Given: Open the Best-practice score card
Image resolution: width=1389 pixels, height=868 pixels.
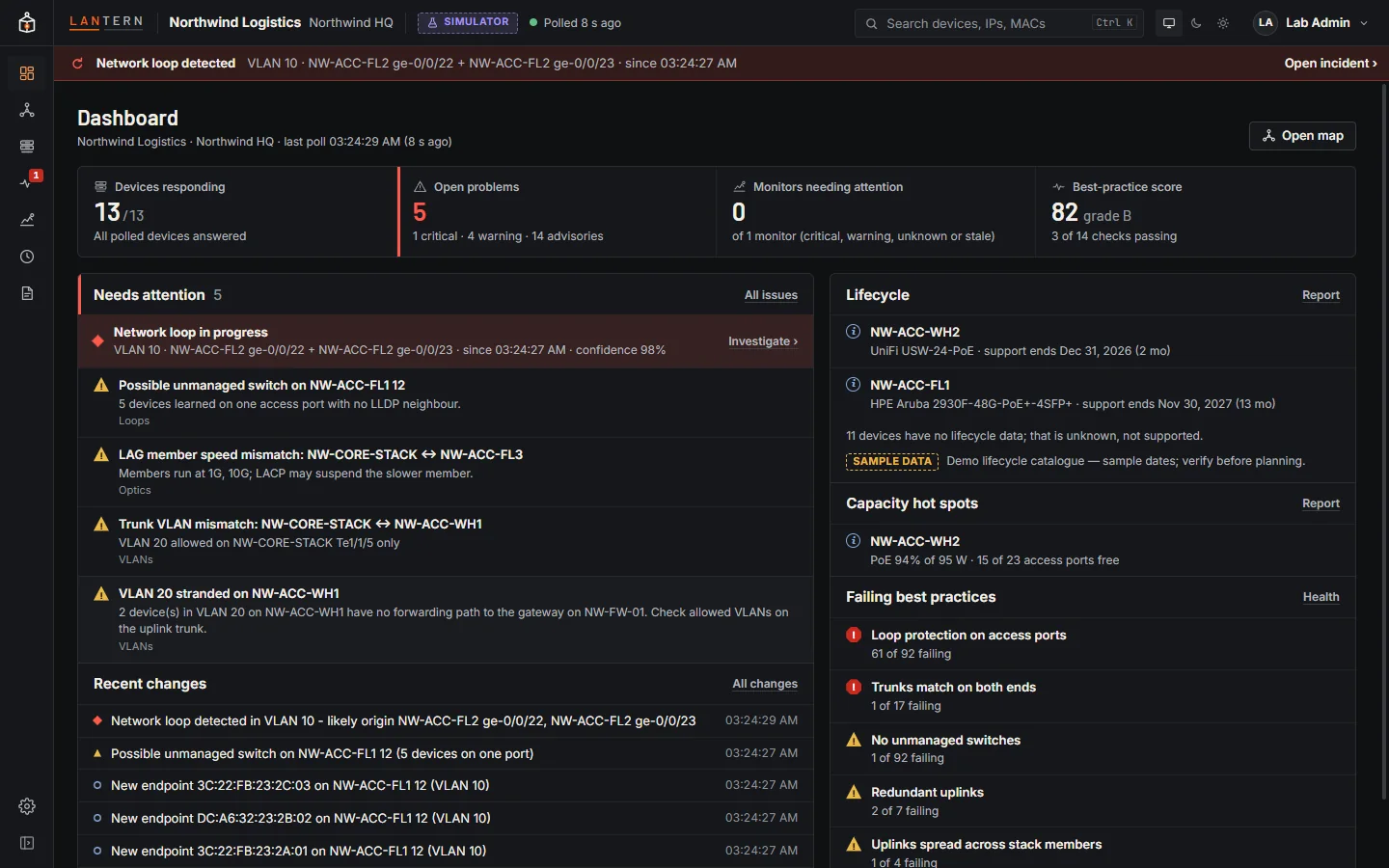Looking at the screenshot, I should click(x=1195, y=212).
